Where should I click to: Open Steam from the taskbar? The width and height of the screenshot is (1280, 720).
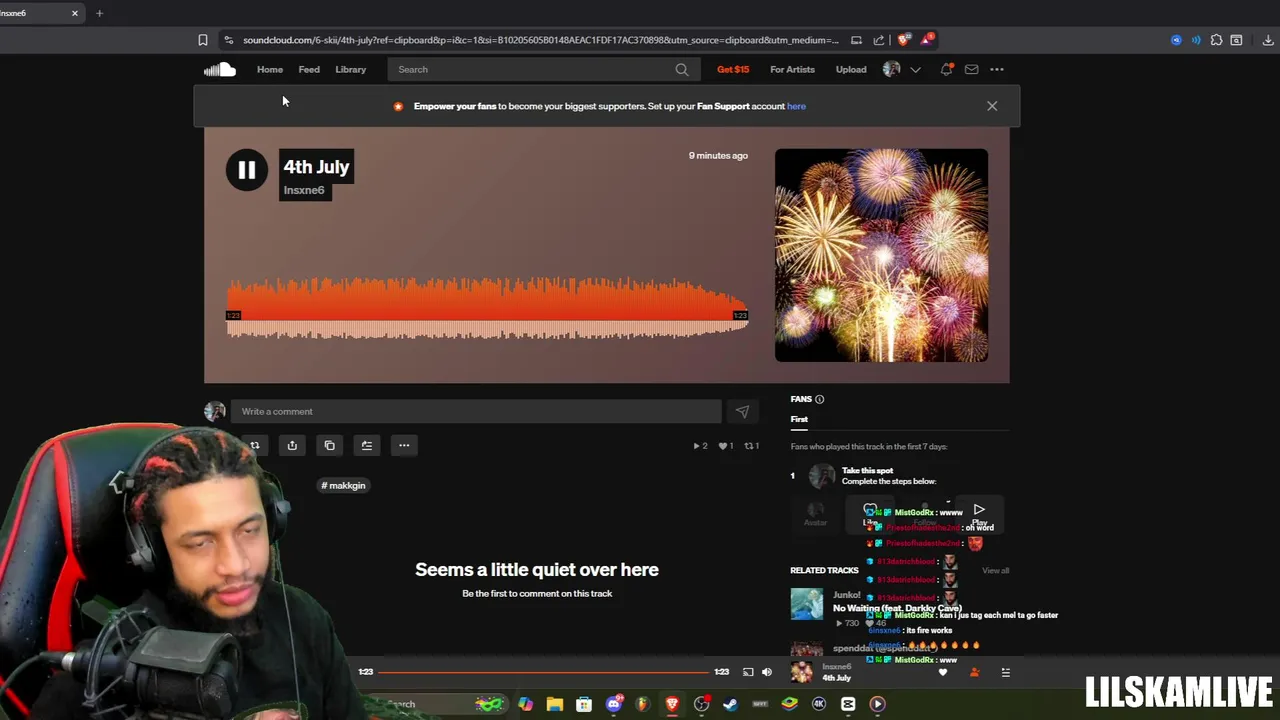pyautogui.click(x=730, y=704)
